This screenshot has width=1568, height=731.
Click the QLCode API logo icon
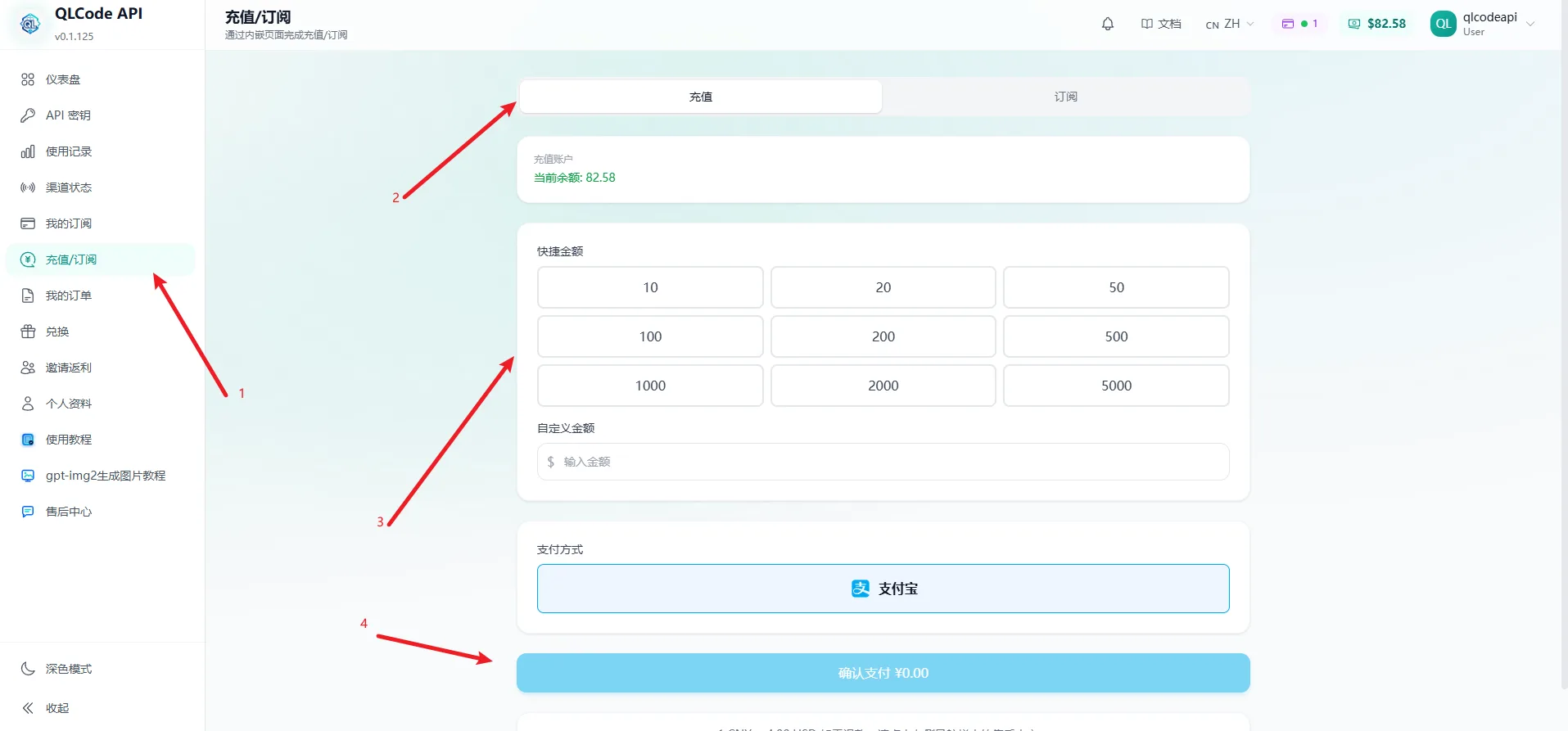pyautogui.click(x=29, y=24)
